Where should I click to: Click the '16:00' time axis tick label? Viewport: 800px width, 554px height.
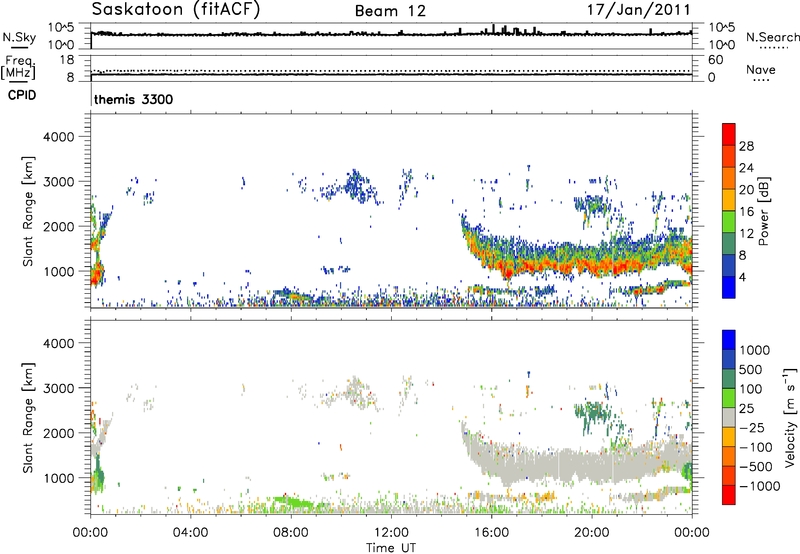(x=491, y=533)
